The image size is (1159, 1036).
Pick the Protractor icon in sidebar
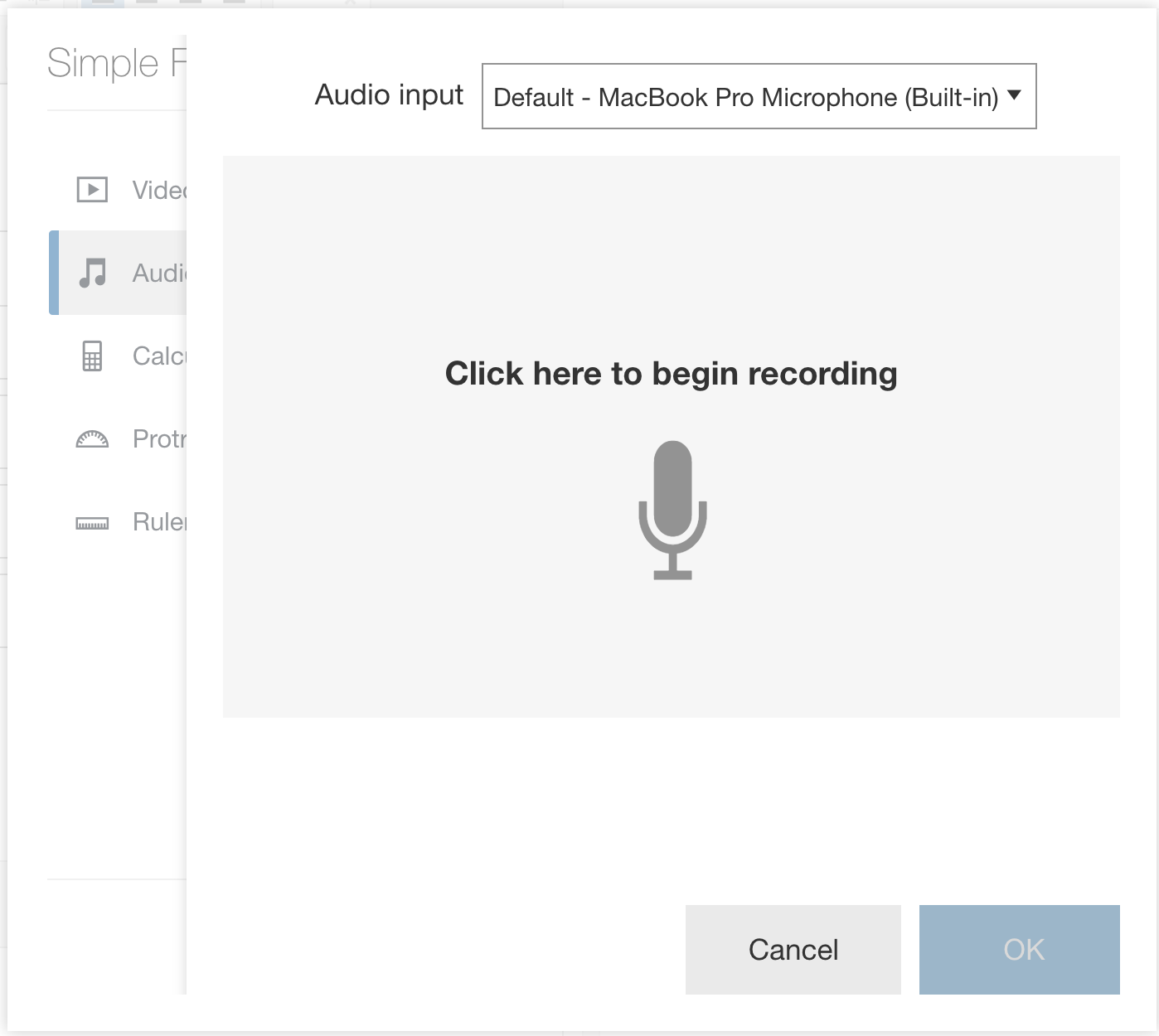point(92,439)
